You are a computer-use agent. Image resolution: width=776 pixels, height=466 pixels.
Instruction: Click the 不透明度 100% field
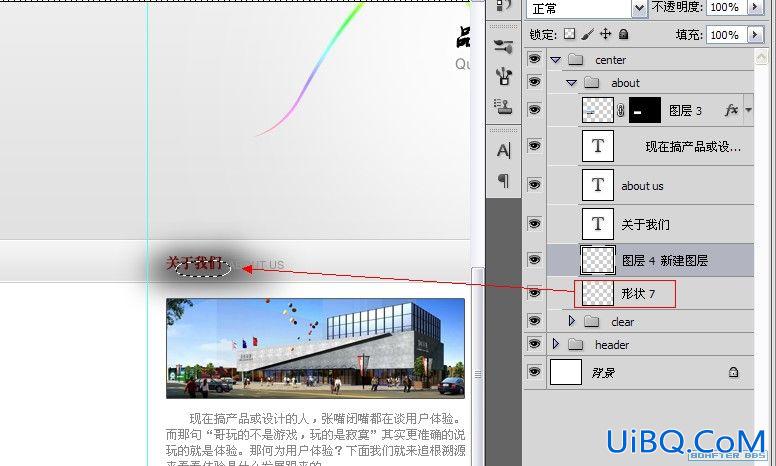click(727, 7)
